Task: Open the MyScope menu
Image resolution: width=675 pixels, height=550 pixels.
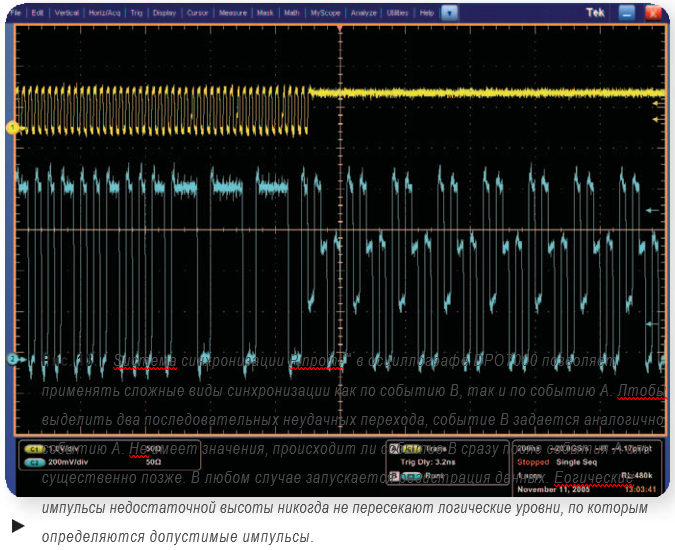Action: (326, 13)
